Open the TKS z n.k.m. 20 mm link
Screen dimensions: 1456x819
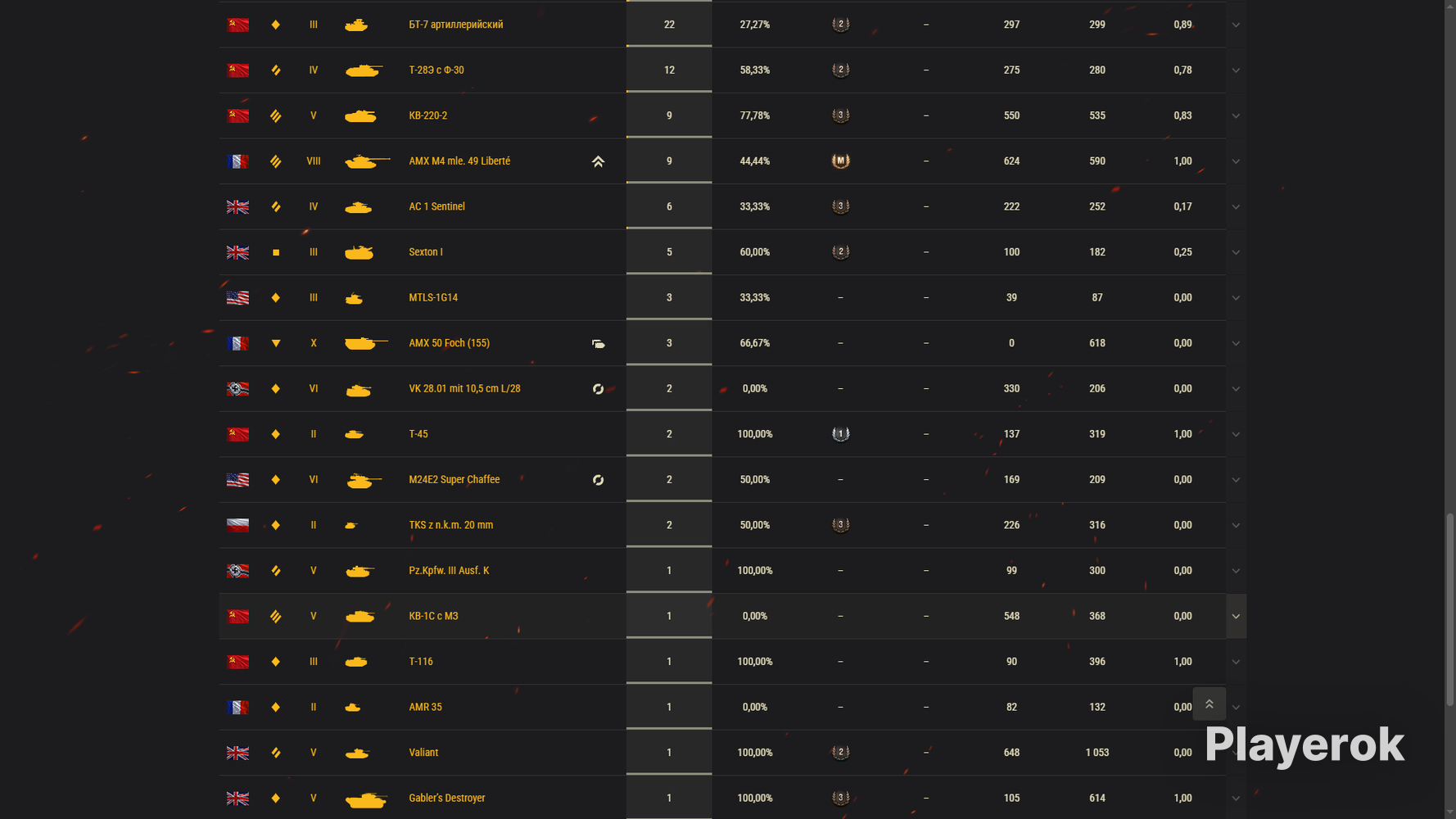450,525
